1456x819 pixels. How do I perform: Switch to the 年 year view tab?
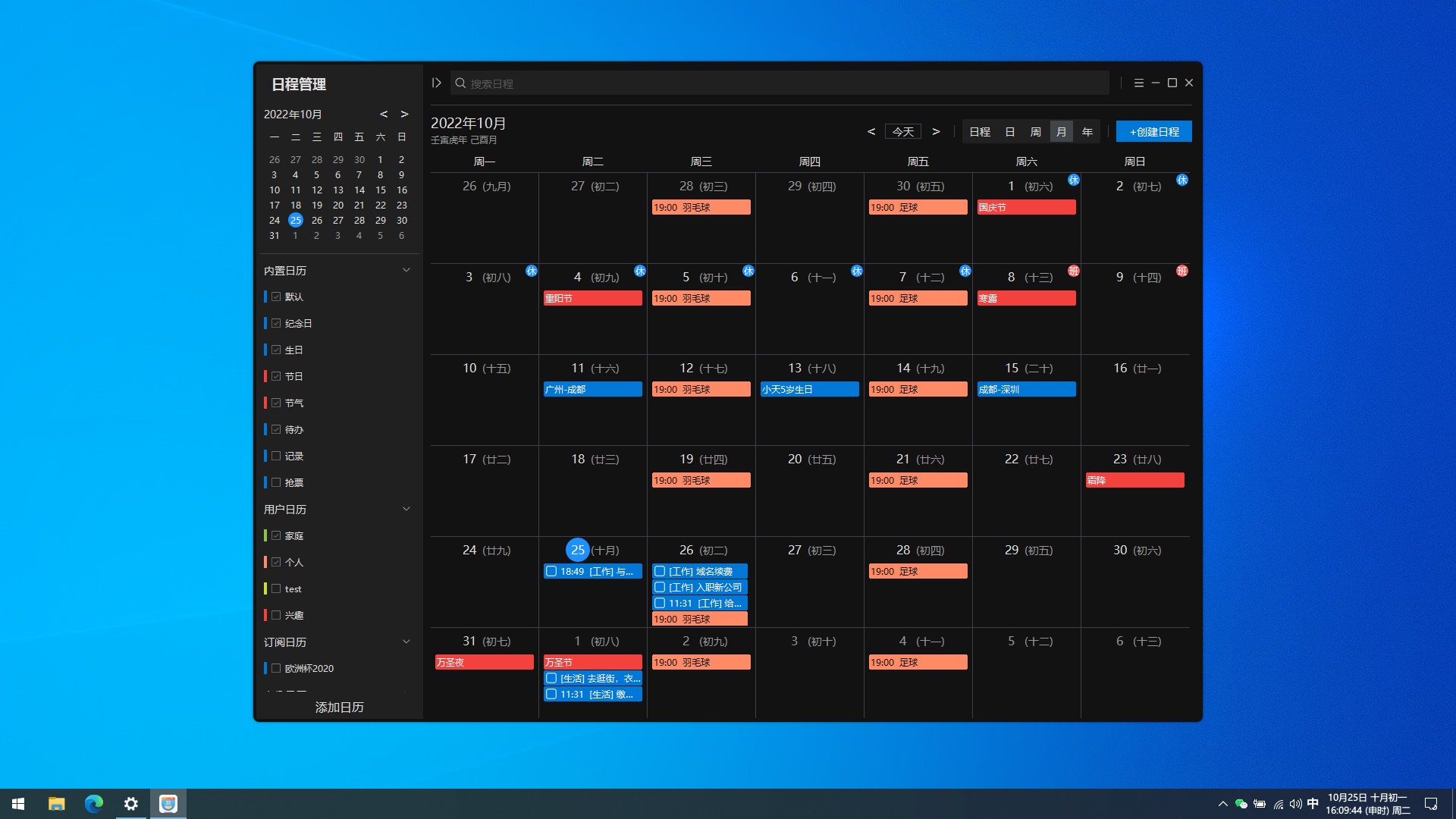[x=1087, y=132]
